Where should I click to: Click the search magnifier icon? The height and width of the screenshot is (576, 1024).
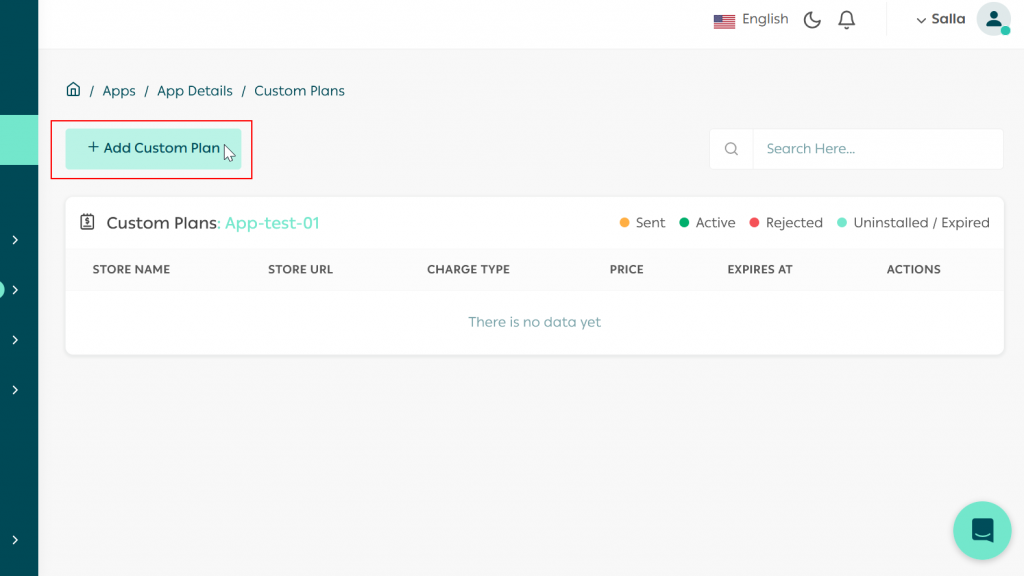(731, 148)
